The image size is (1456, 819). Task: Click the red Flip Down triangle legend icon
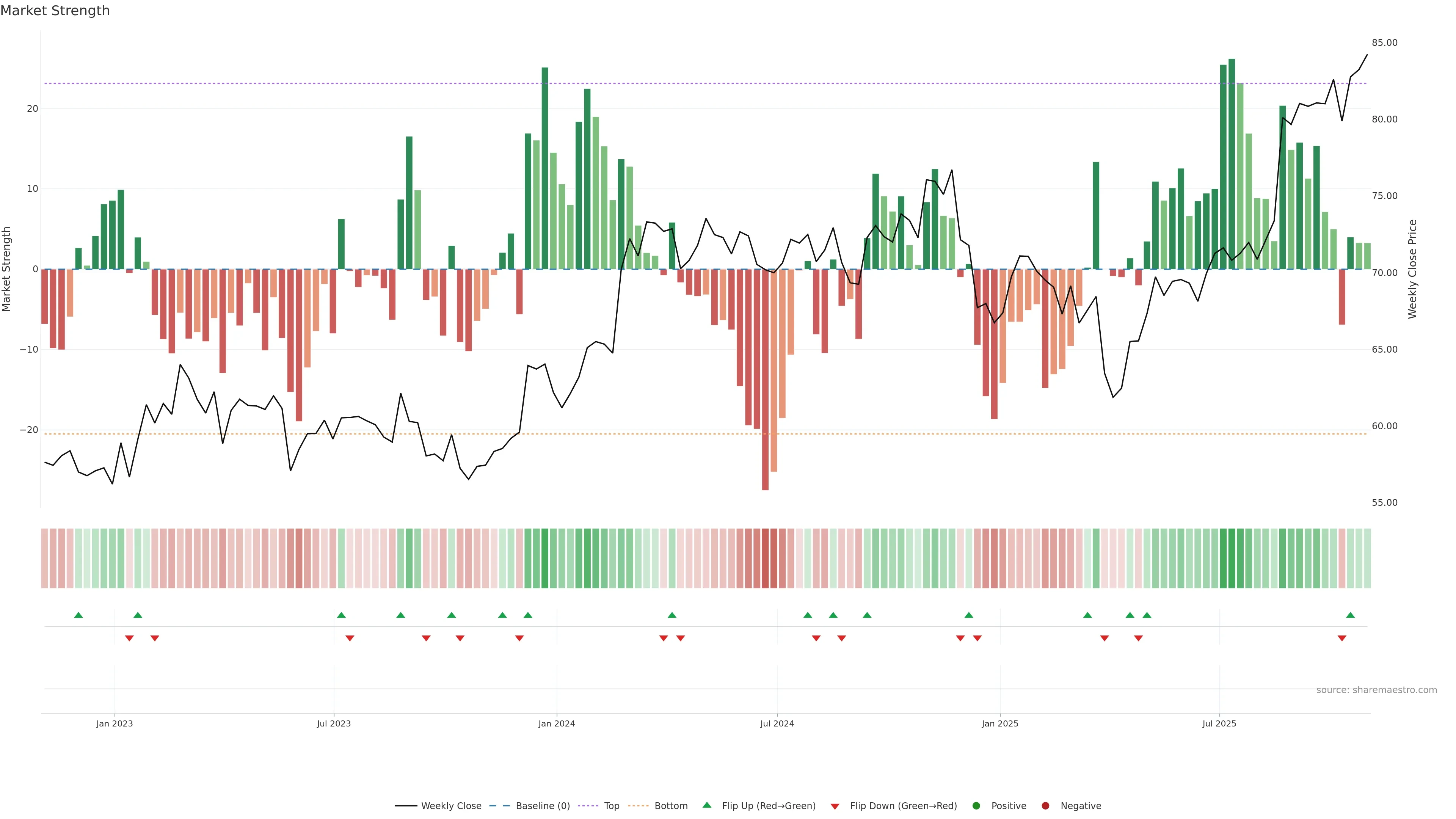click(835, 806)
